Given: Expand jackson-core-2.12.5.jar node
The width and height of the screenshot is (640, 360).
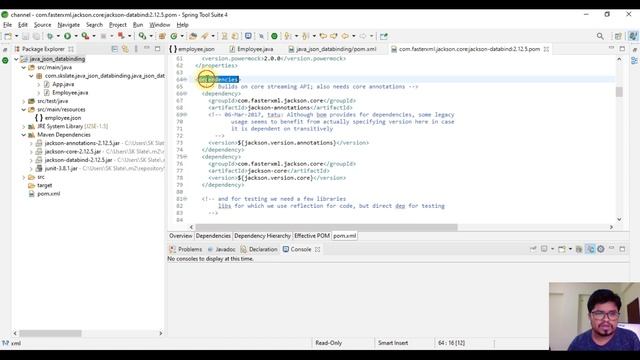Looking at the screenshot, I should point(31,151).
